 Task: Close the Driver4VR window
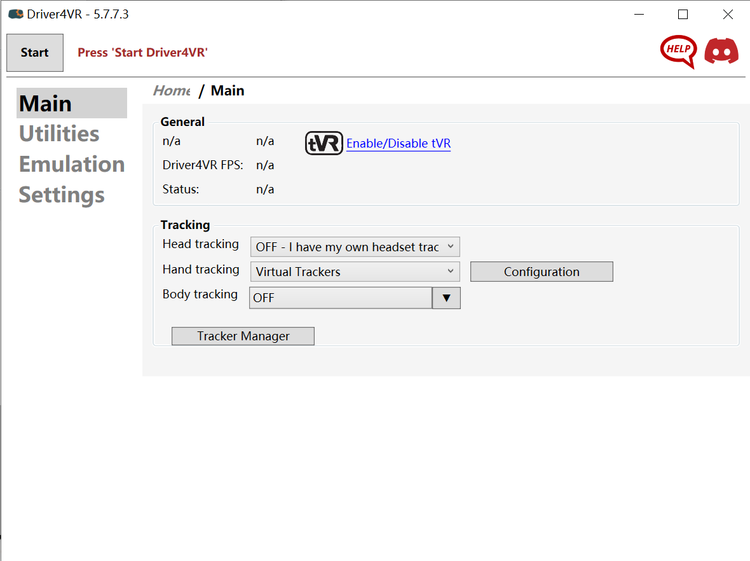(728, 14)
